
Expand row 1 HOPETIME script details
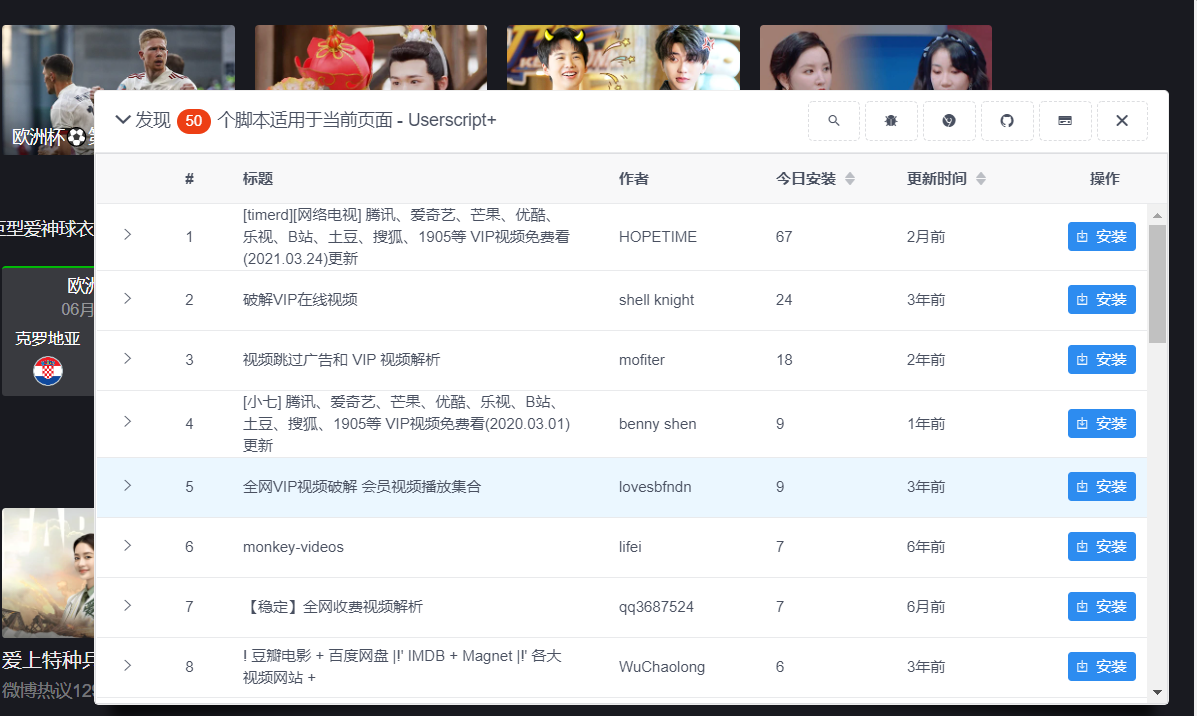[127, 234]
